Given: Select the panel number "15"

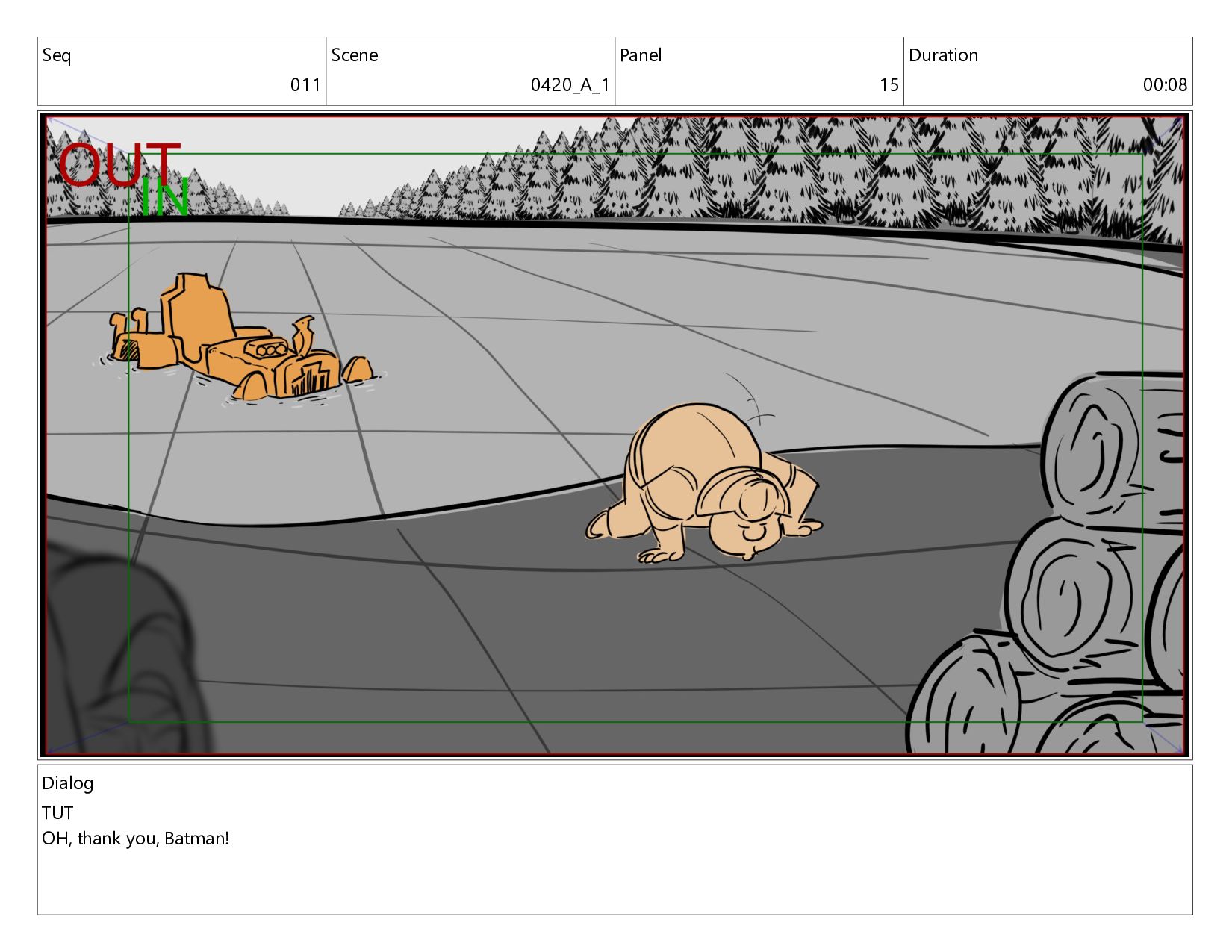Looking at the screenshot, I should [889, 85].
